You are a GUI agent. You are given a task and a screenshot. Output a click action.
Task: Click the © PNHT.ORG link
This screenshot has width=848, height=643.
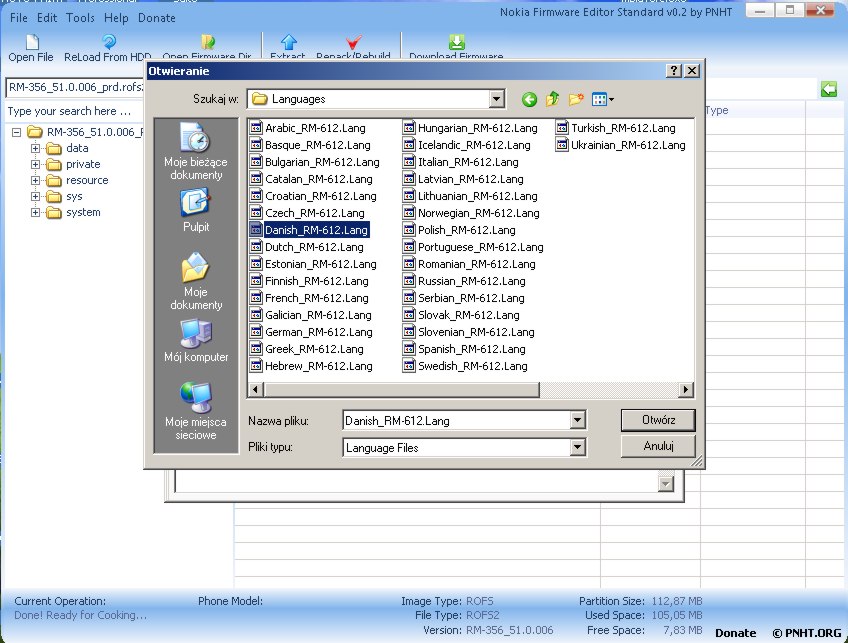point(806,633)
